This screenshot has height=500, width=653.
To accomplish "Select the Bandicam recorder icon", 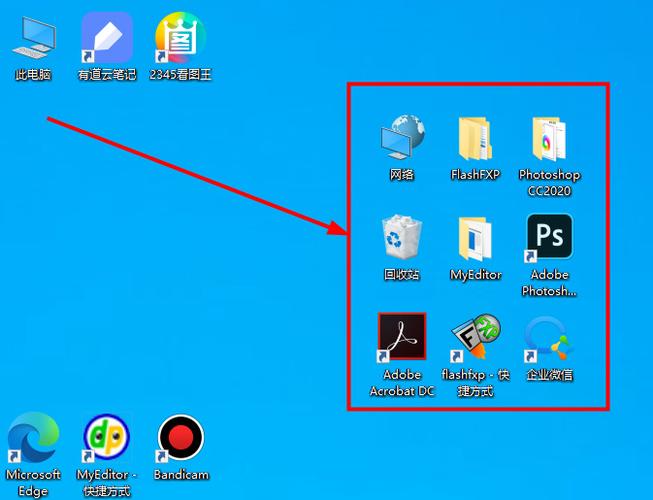I will coord(180,439).
